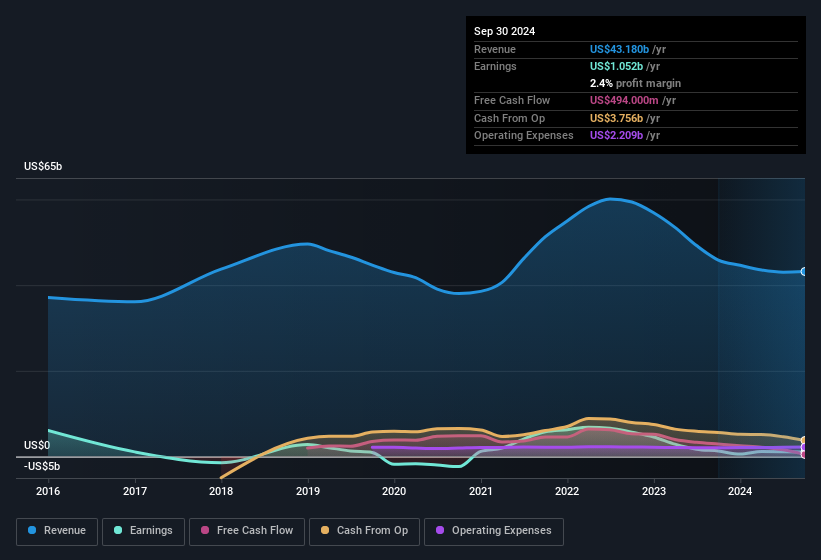This screenshot has height=560, width=821.
Task: Click the US$0 y-axis label
Action: pos(37,445)
